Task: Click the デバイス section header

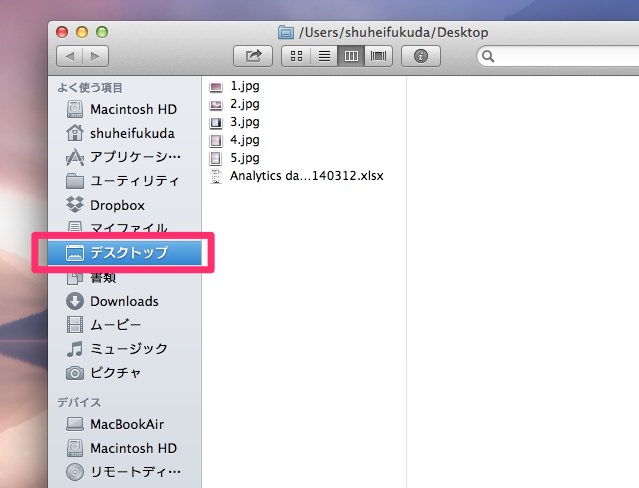Action: [79, 402]
